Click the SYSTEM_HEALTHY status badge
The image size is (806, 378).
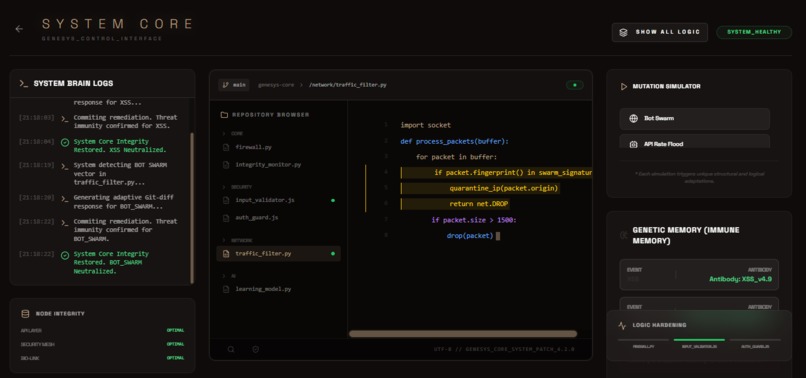[754, 32]
